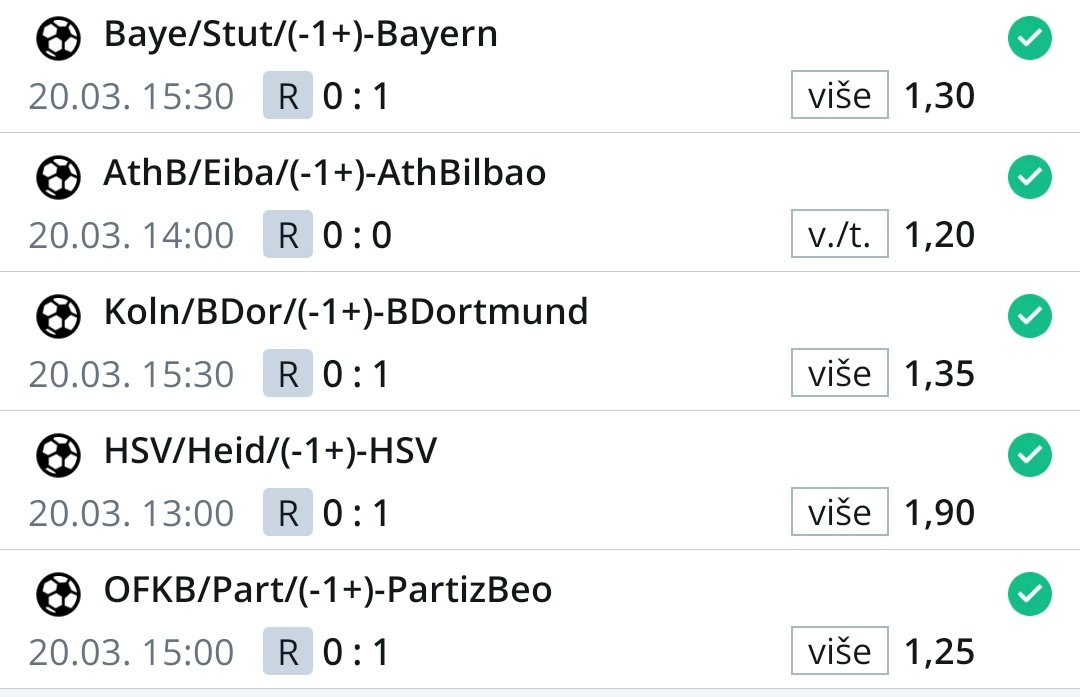The width and height of the screenshot is (1080, 697).
Task: Select the R badge on AthBilbao row
Action: (x=288, y=234)
